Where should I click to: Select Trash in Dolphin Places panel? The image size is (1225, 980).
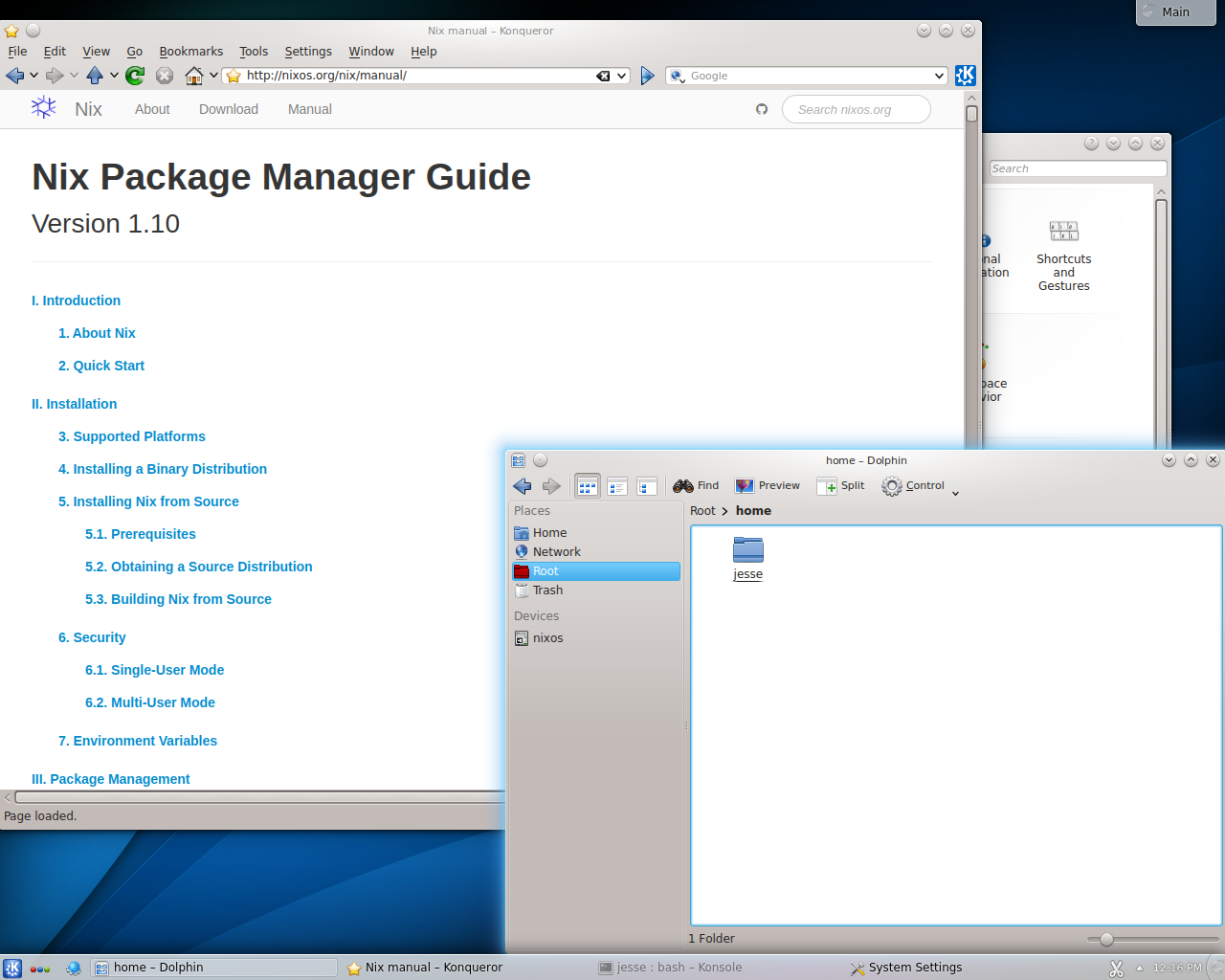tap(595, 590)
